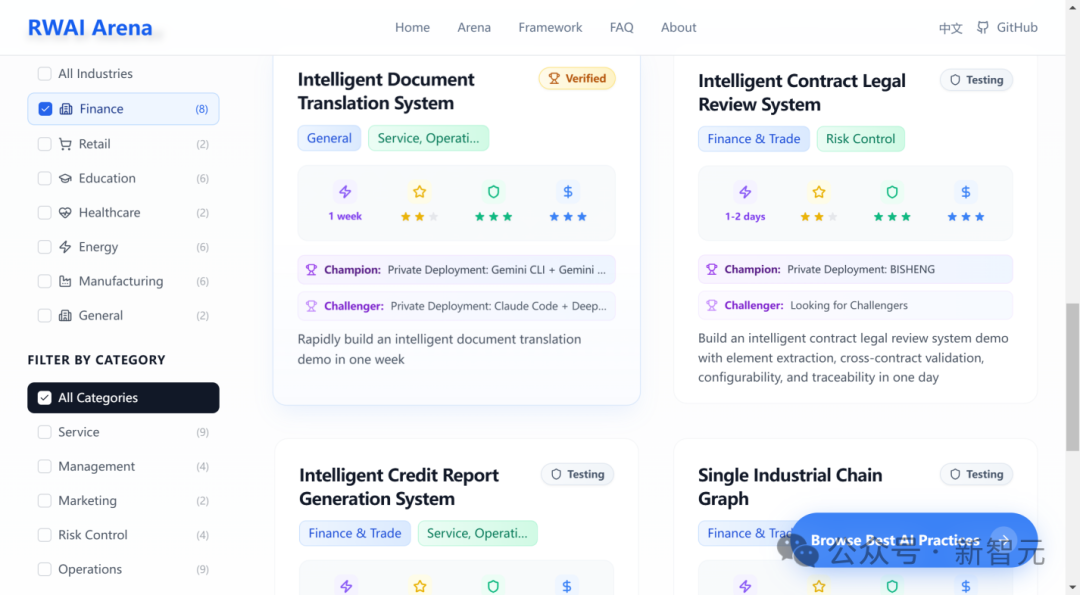The height and width of the screenshot is (595, 1080).
Task: Check the Marketing category checkbox
Action: (45, 501)
